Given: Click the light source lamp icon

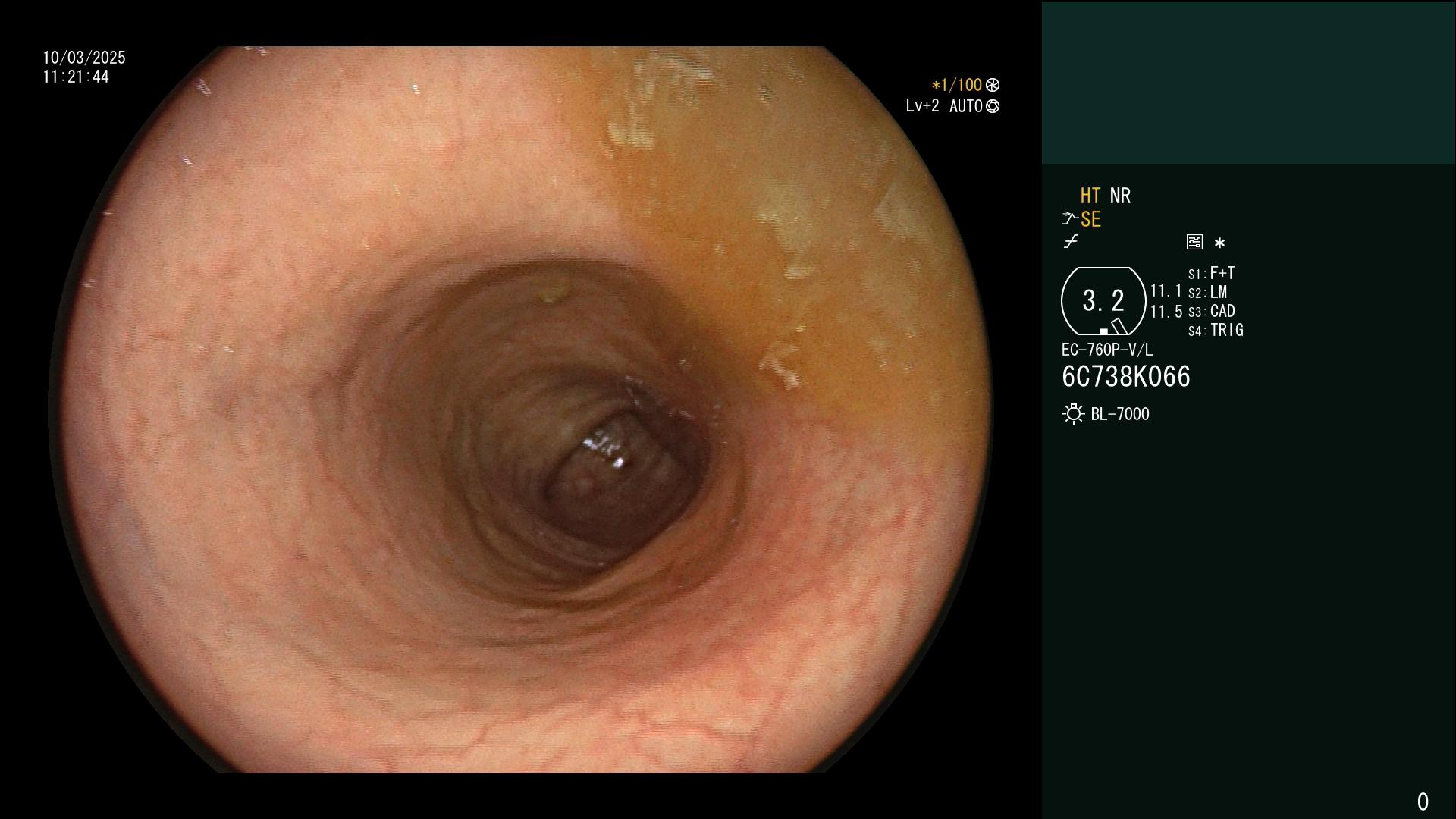Looking at the screenshot, I should point(1074,414).
